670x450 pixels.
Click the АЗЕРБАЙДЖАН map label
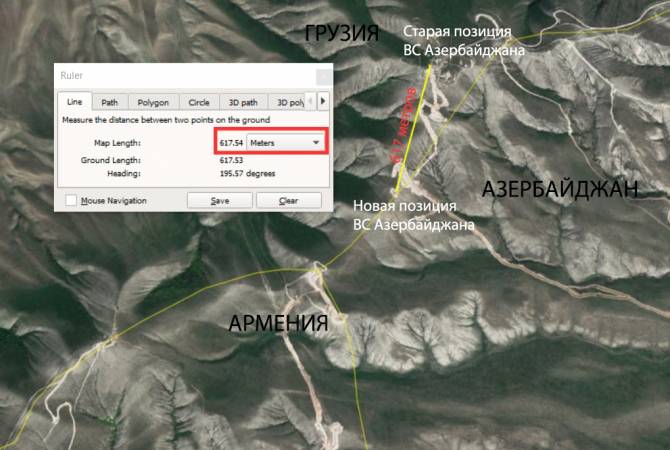[x=560, y=190]
